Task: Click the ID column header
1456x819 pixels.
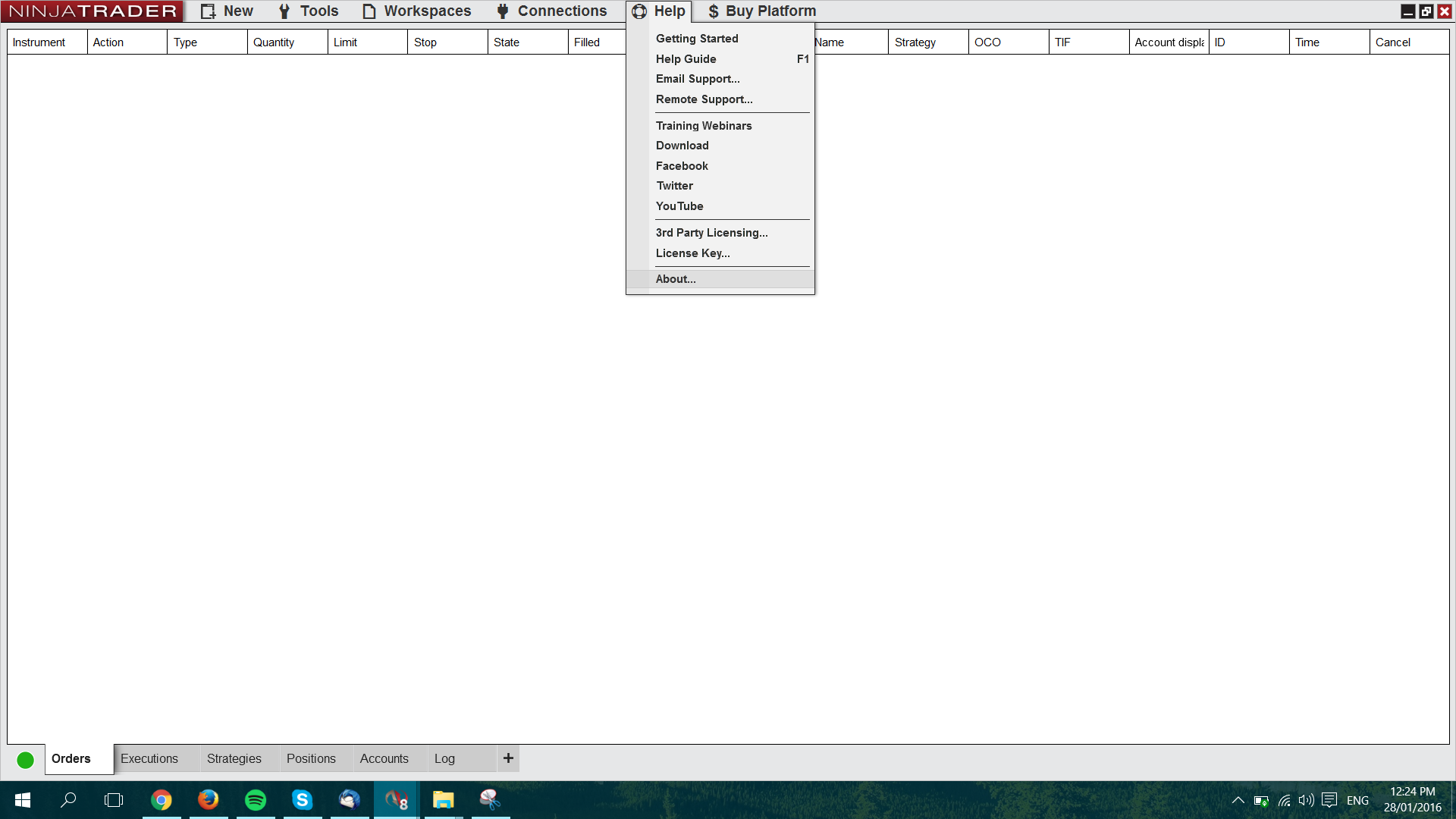Action: point(1250,42)
